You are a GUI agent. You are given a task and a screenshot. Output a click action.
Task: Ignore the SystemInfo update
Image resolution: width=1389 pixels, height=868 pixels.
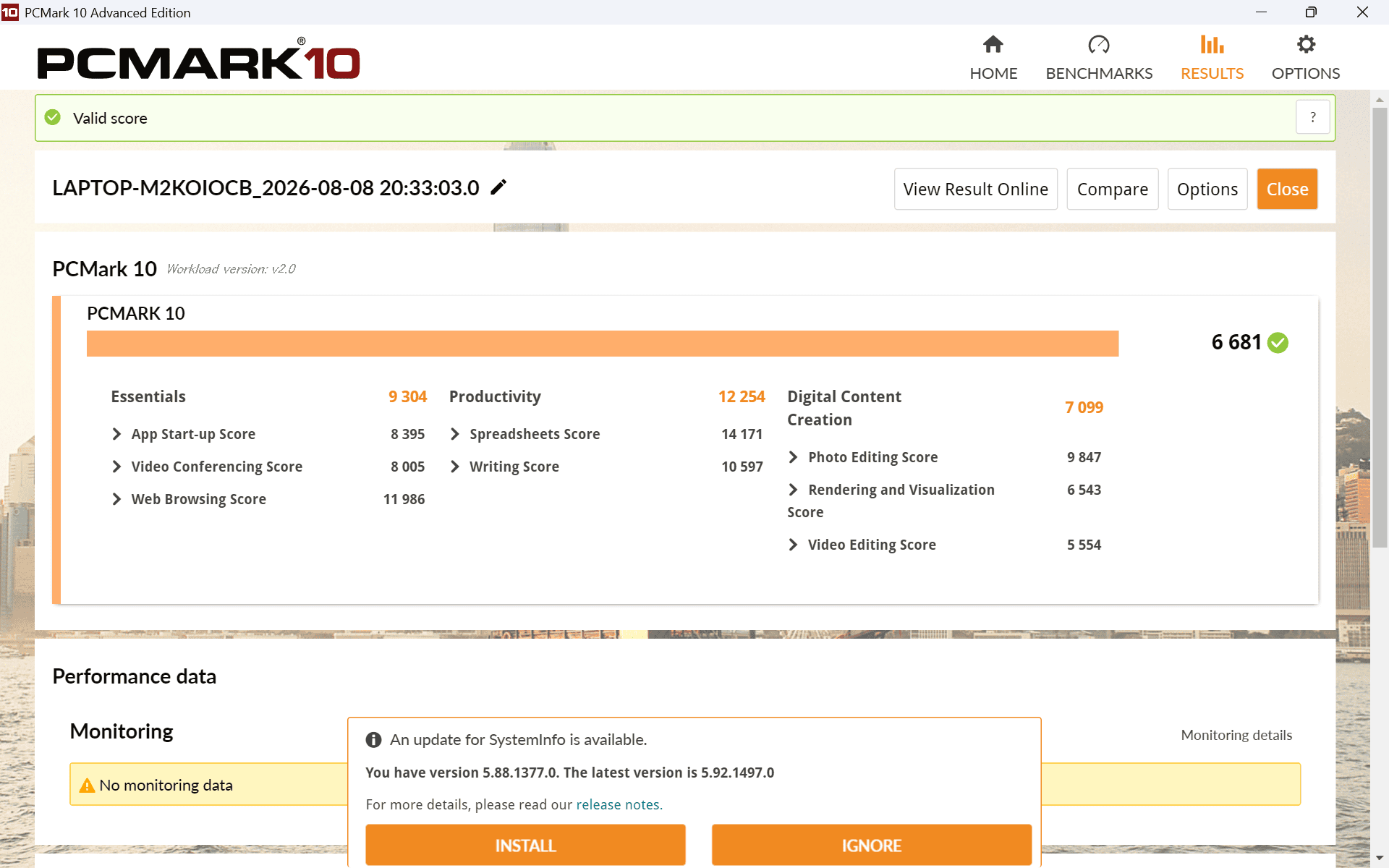[872, 845]
